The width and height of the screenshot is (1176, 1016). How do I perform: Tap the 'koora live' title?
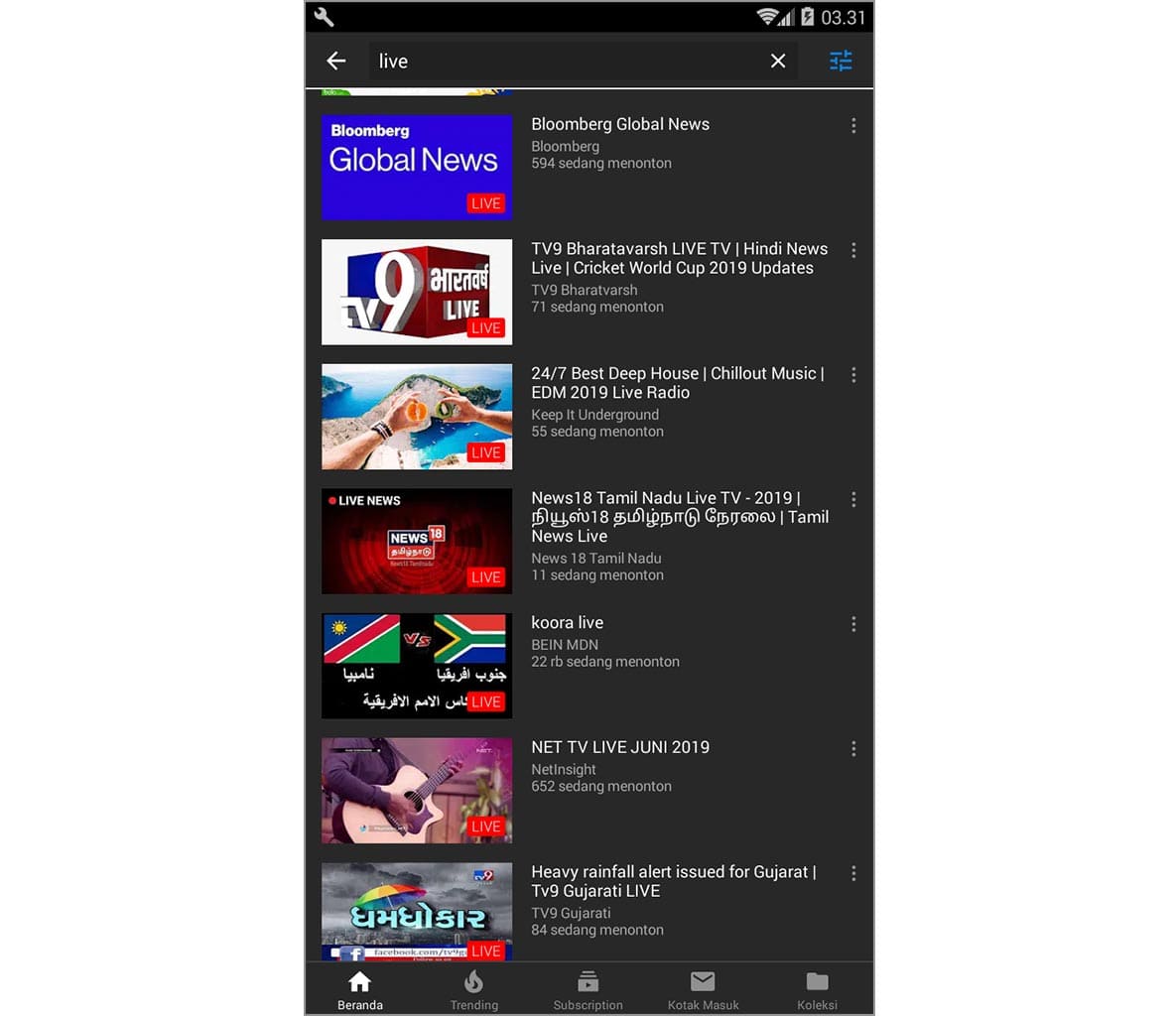(x=567, y=623)
